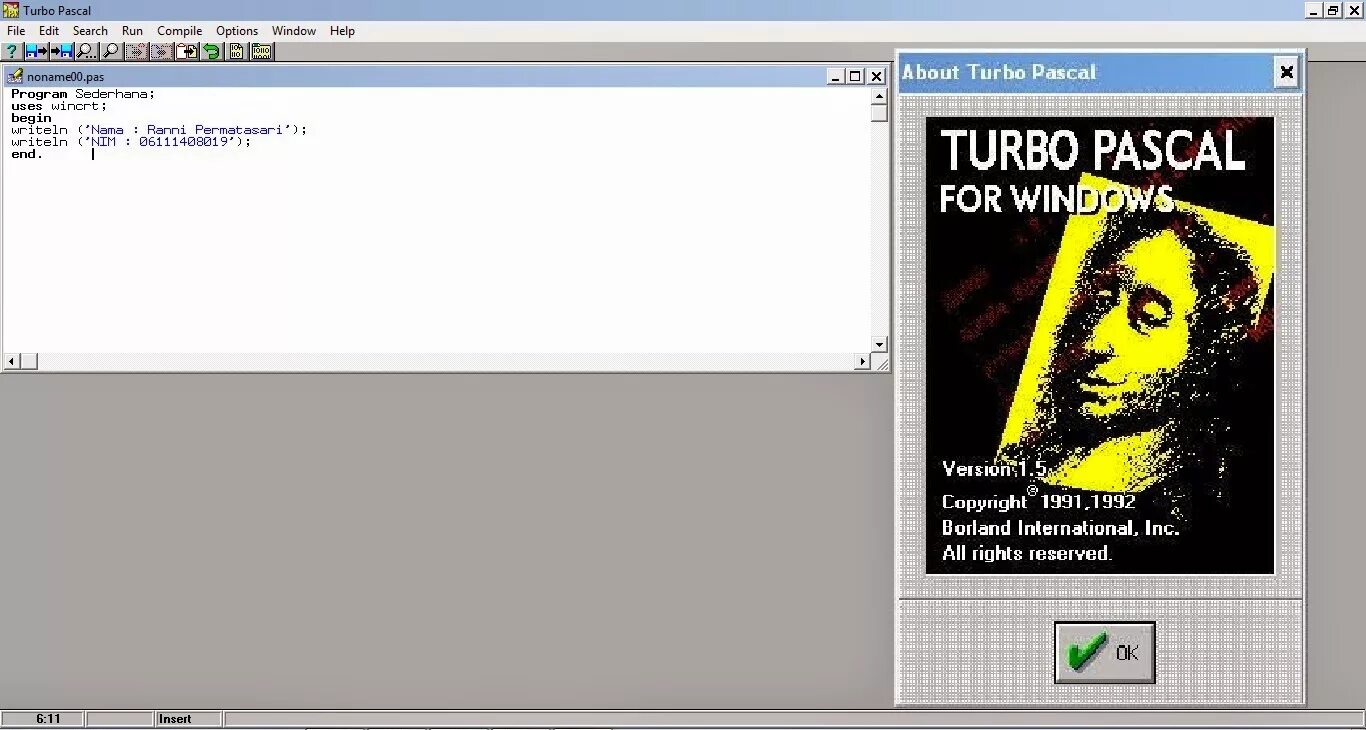Viewport: 1366px width, 730px height.
Task: Click the Help question mark toolbar icon
Action: 12,51
